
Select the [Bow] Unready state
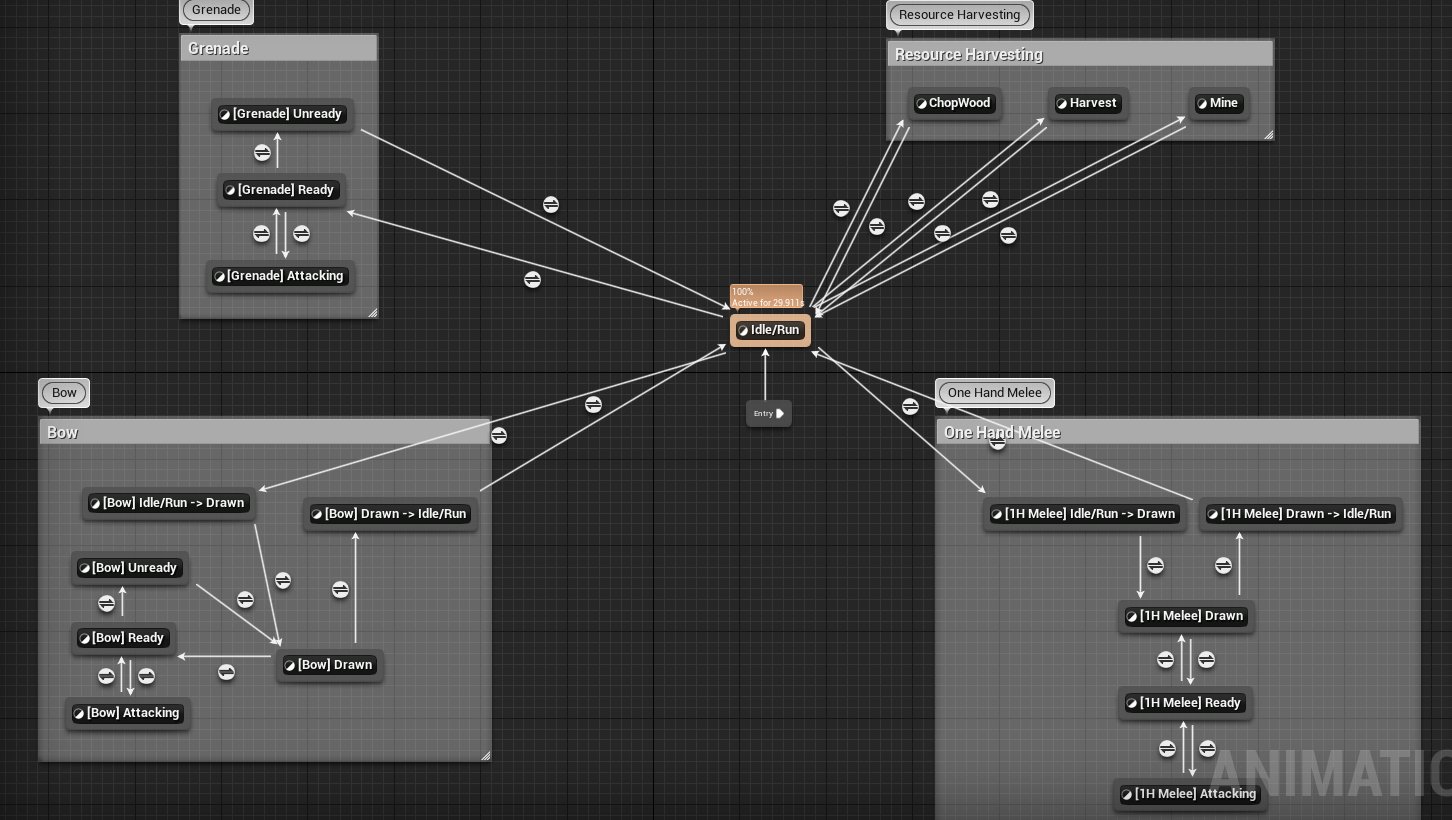click(x=129, y=568)
